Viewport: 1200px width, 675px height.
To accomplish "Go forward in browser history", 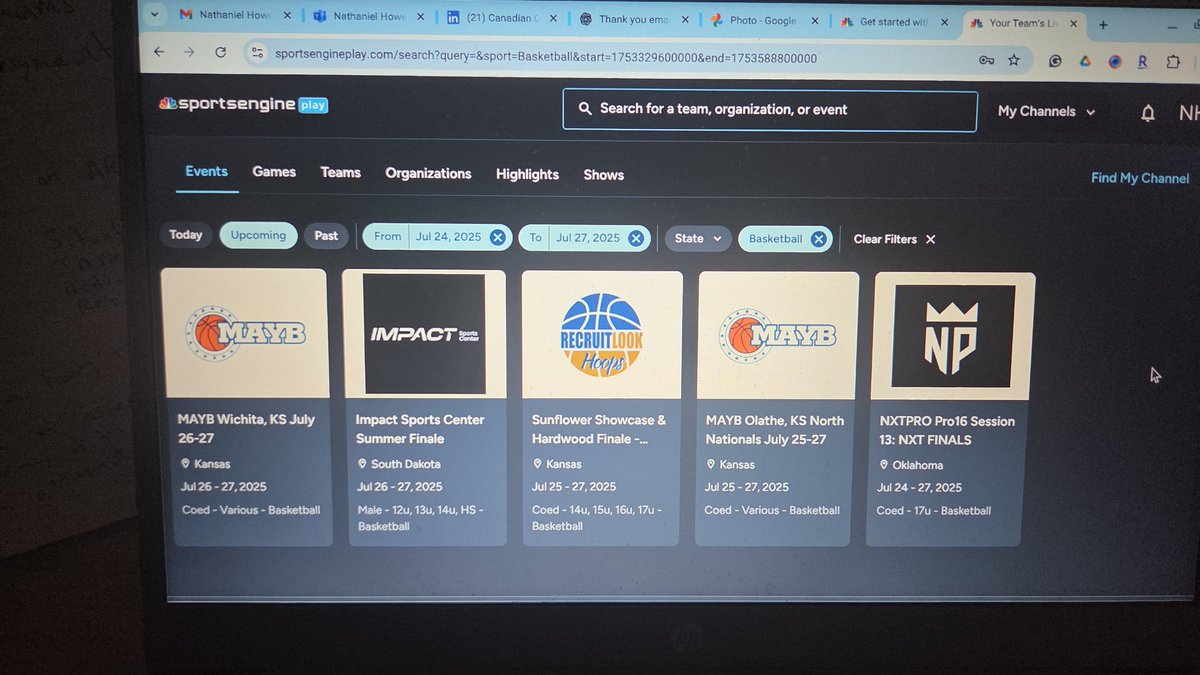I will 190,53.
